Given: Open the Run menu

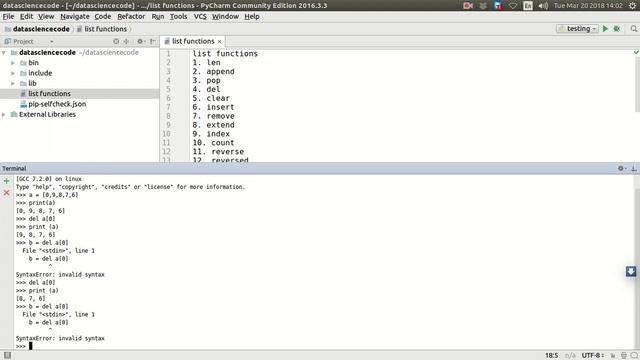Looking at the screenshot, I should click(x=158, y=16).
